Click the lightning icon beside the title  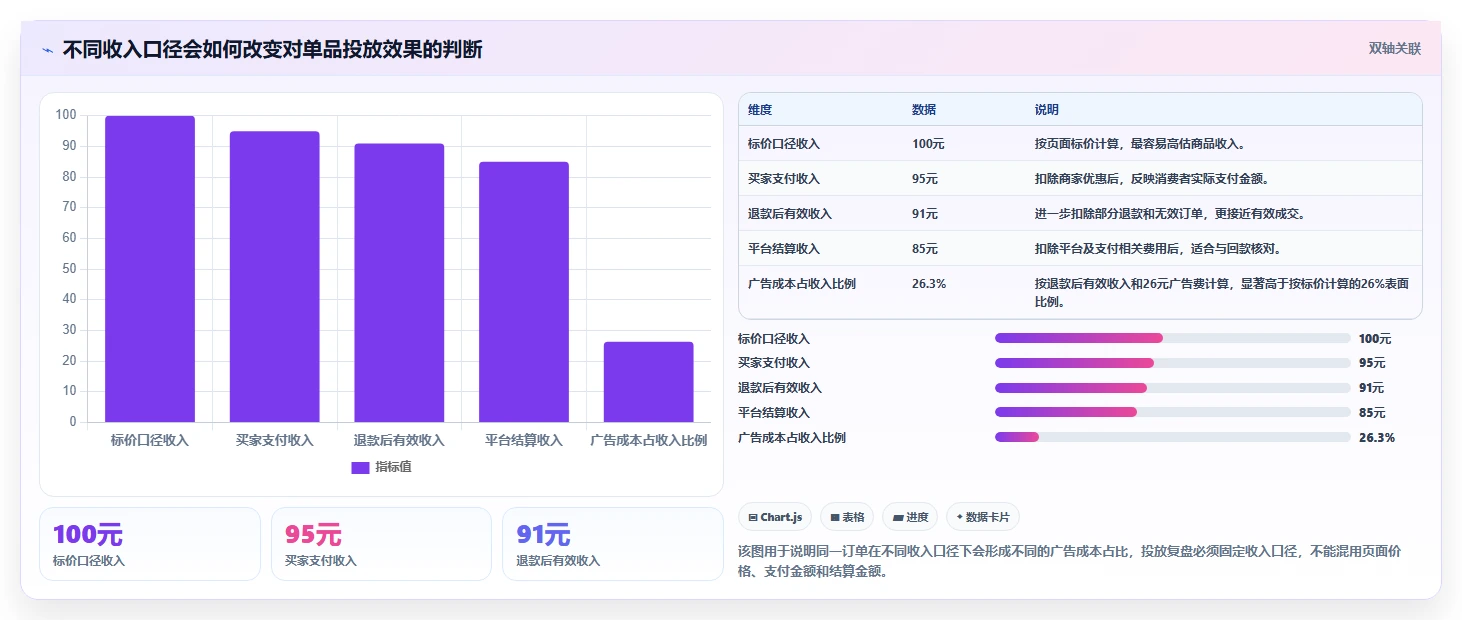(x=47, y=50)
